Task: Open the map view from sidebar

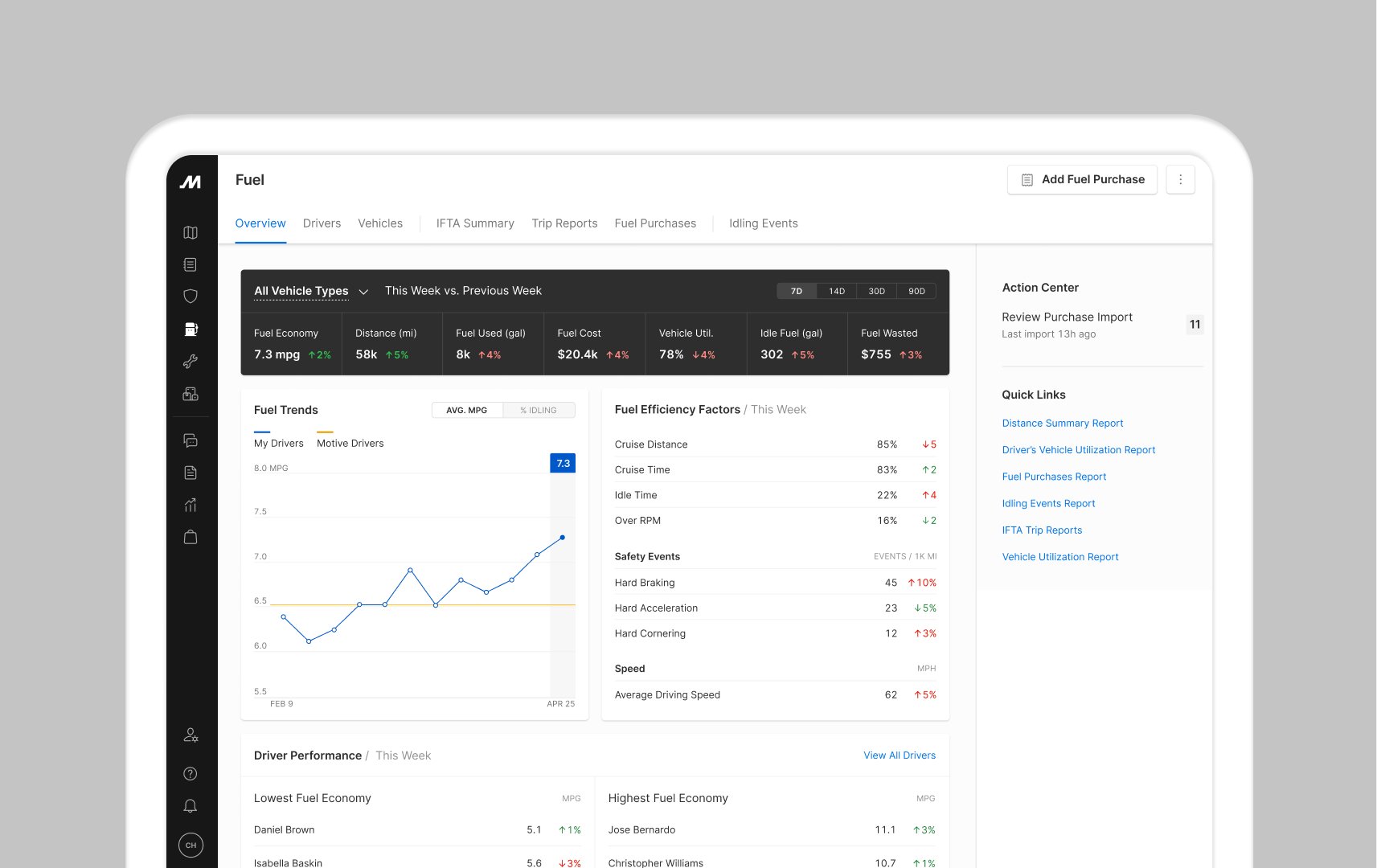Action: [191, 232]
